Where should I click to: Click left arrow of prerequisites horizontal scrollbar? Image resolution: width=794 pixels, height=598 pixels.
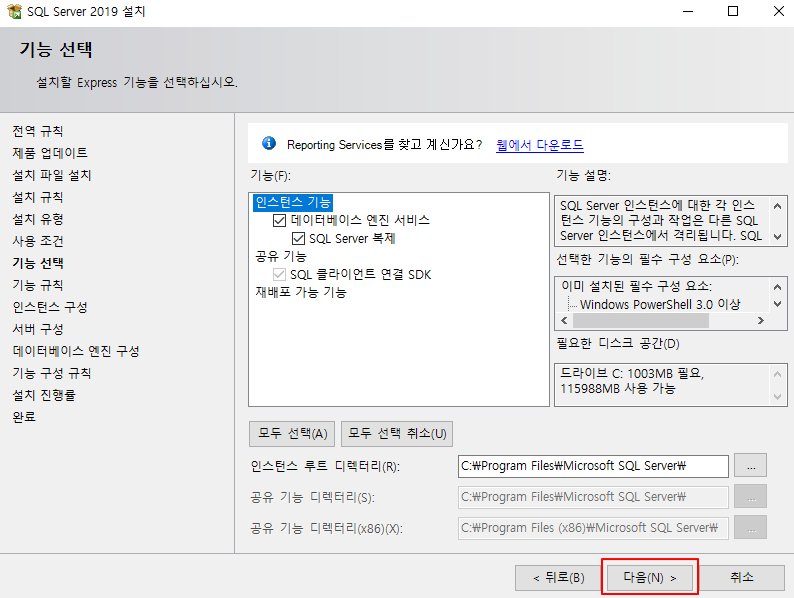point(565,321)
